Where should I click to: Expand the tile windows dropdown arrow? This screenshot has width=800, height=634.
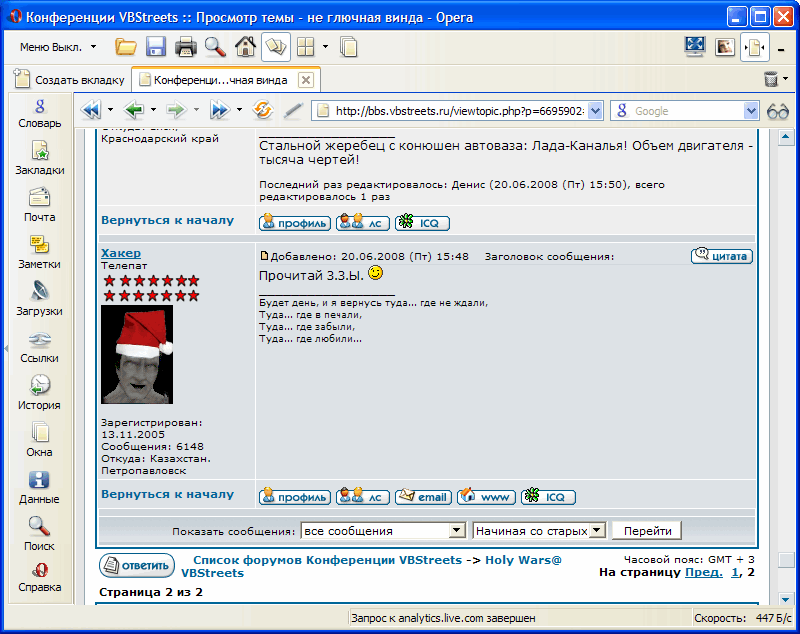point(326,47)
